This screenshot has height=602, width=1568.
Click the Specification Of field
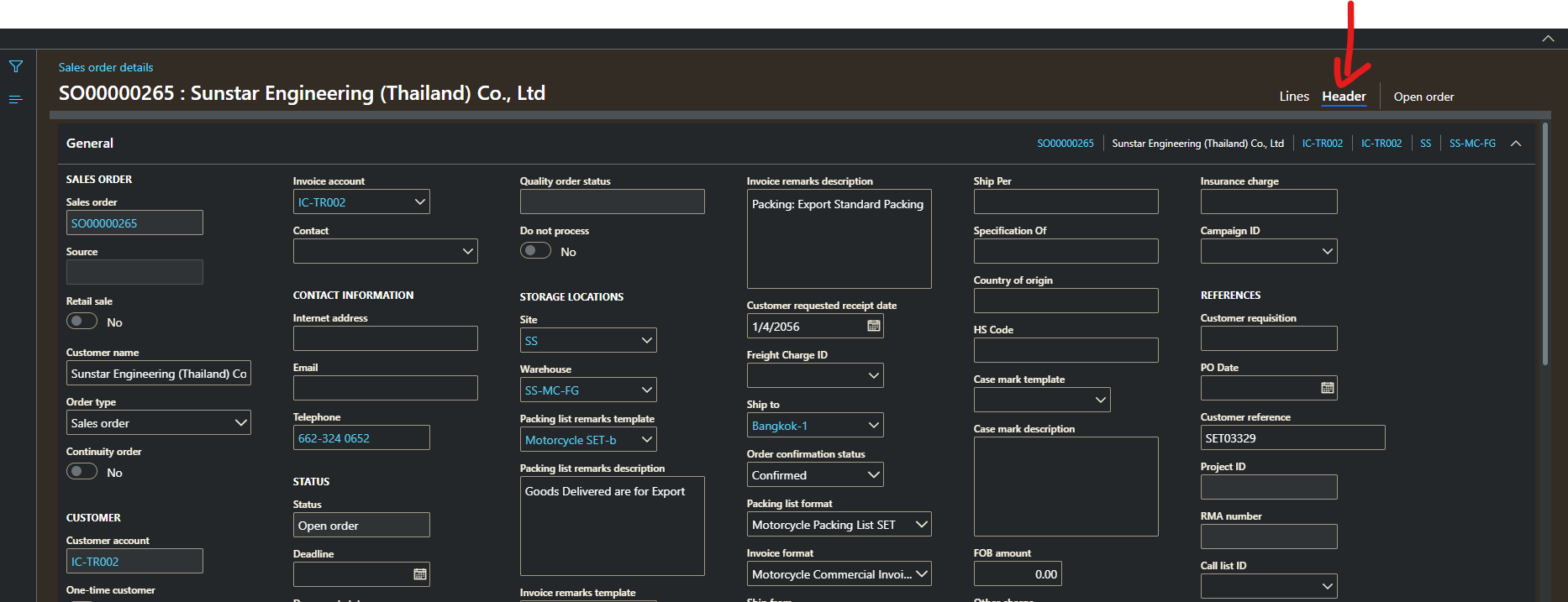(1066, 251)
